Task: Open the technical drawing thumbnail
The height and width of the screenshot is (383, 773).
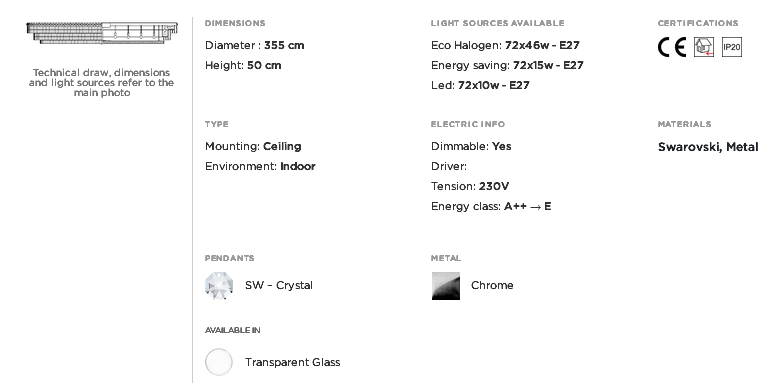Action: pyautogui.click(x=102, y=33)
